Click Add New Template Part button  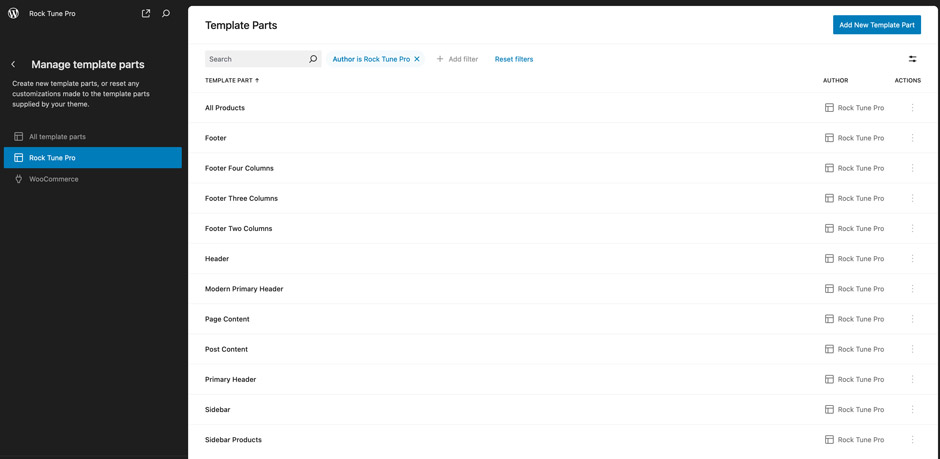point(876,25)
